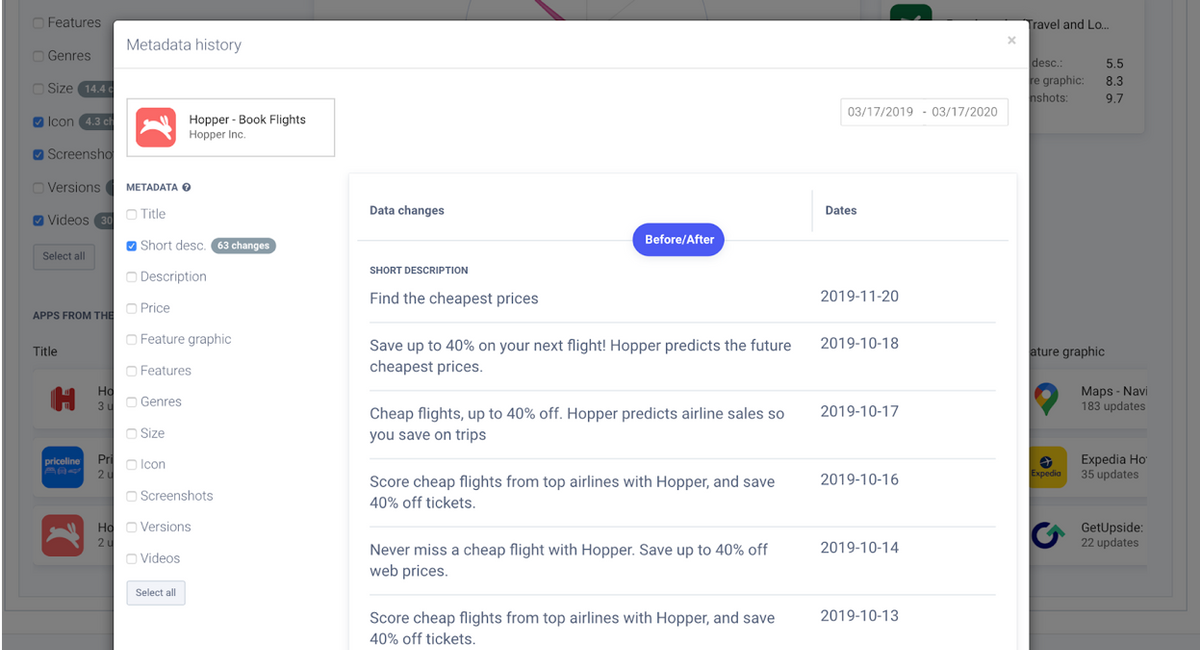Viewport: 1200px width, 650px height.
Task: Click the 63 changes badge
Action: coord(244,245)
